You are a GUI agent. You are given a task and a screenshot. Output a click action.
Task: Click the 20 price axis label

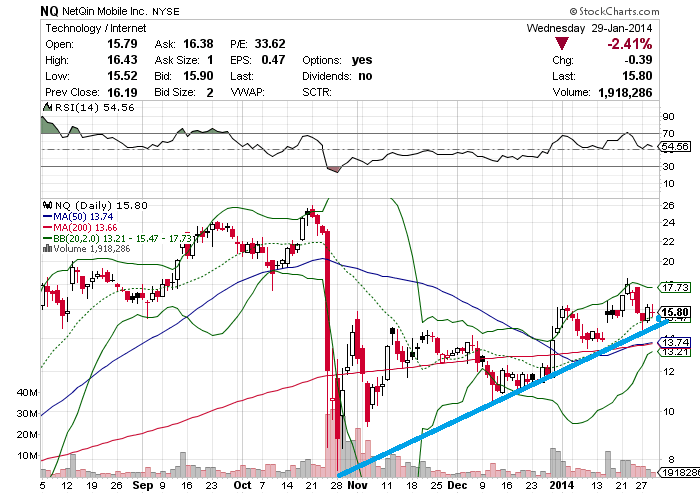pyautogui.click(x=668, y=262)
